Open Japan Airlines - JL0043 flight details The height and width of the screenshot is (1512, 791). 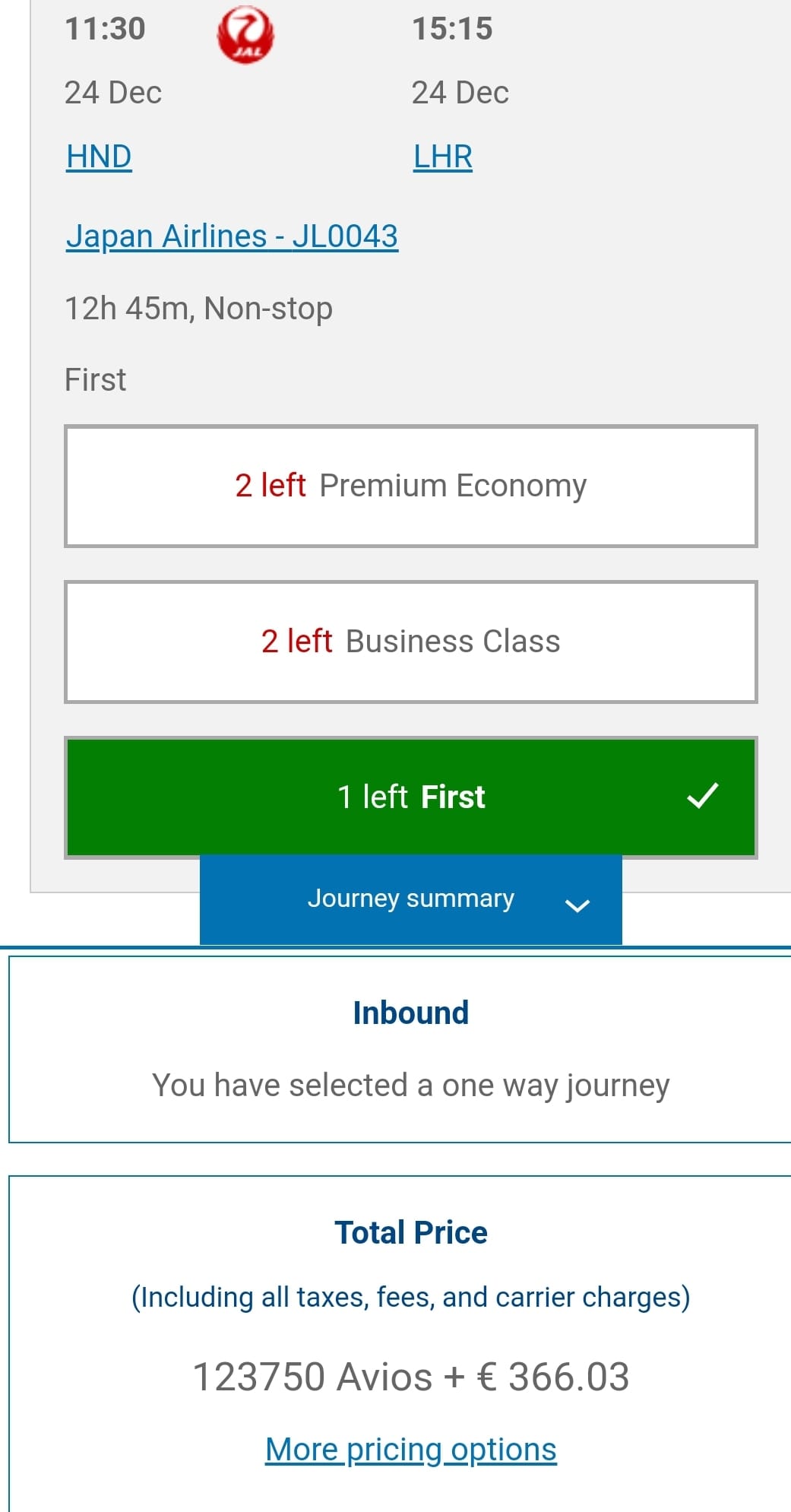point(232,236)
